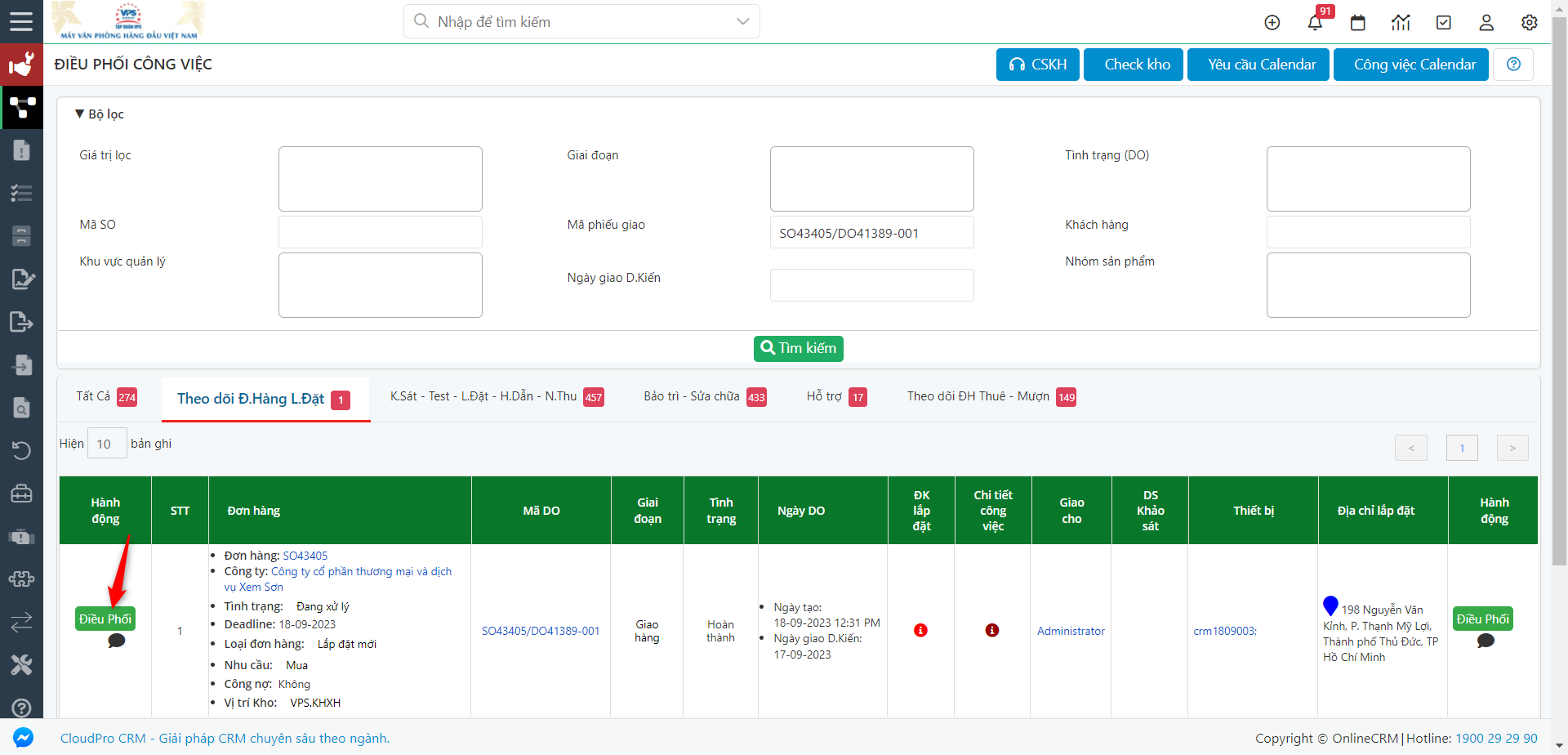Click the left Điều Phối button in row

[105, 619]
